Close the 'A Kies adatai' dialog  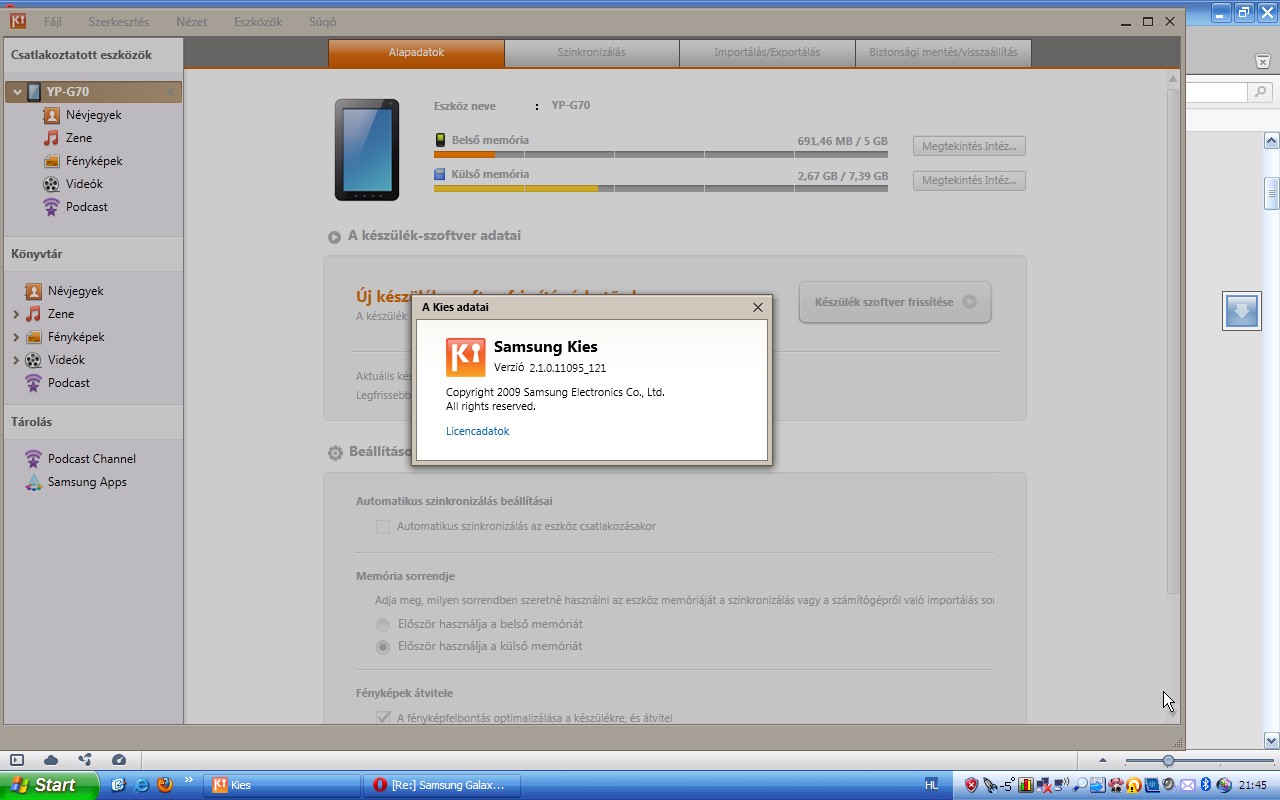pos(758,307)
